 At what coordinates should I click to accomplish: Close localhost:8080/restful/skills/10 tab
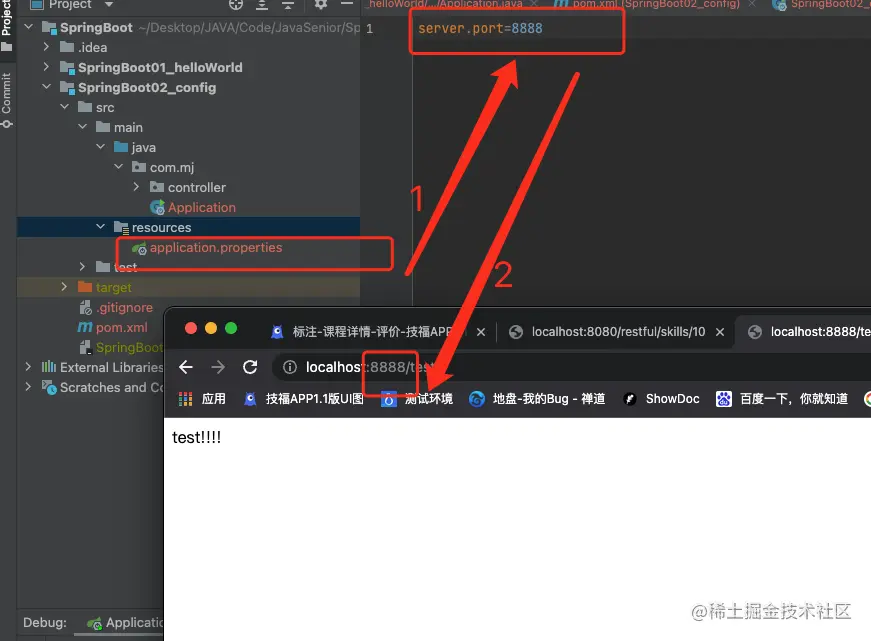[x=720, y=332]
